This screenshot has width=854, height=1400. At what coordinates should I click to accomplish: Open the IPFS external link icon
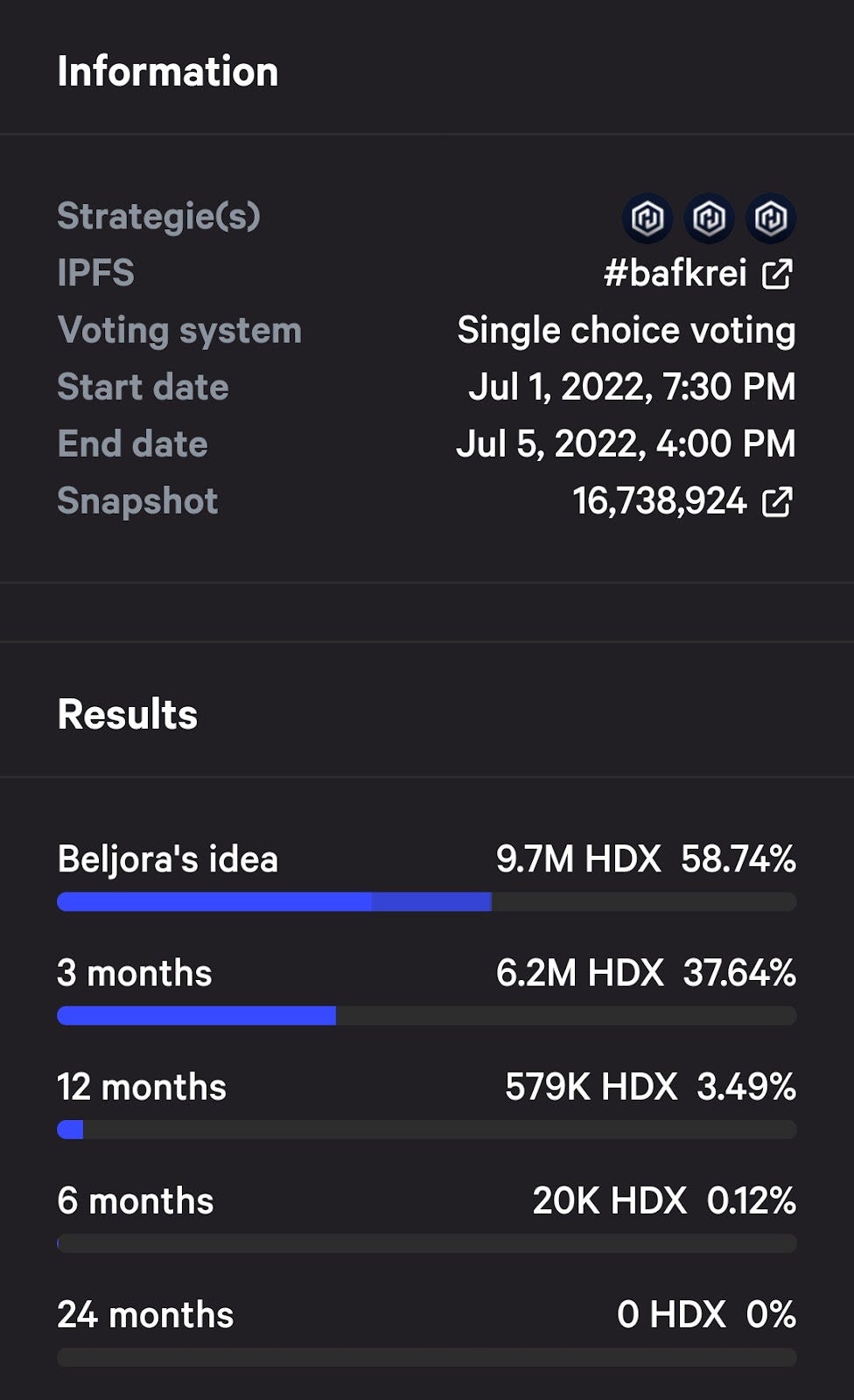click(777, 274)
